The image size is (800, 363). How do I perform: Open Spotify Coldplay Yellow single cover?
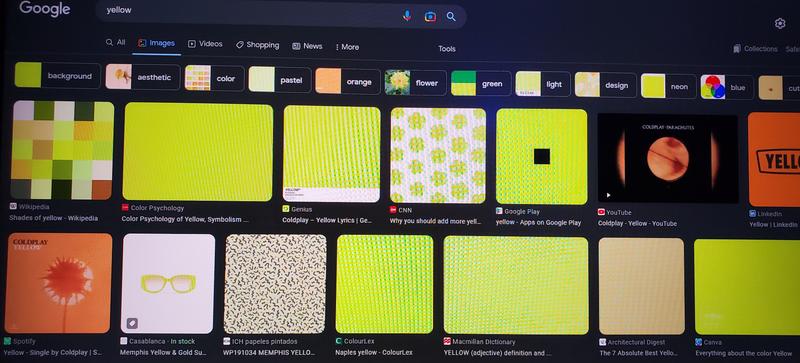(x=58, y=283)
